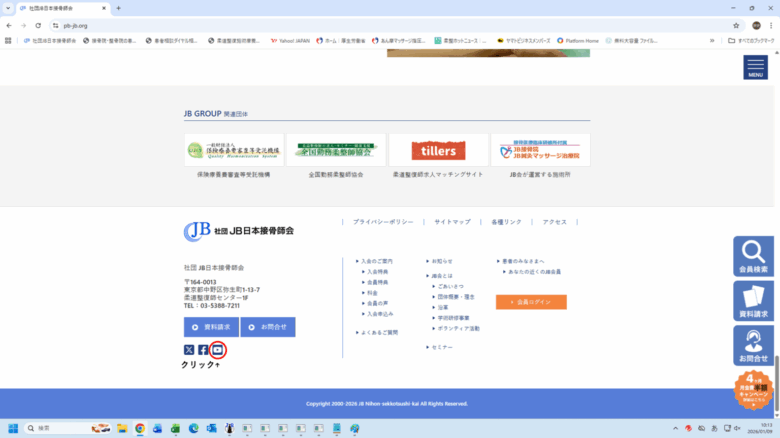Open the hamburger MENU button
Screen dimensions: 780x438
click(755, 67)
